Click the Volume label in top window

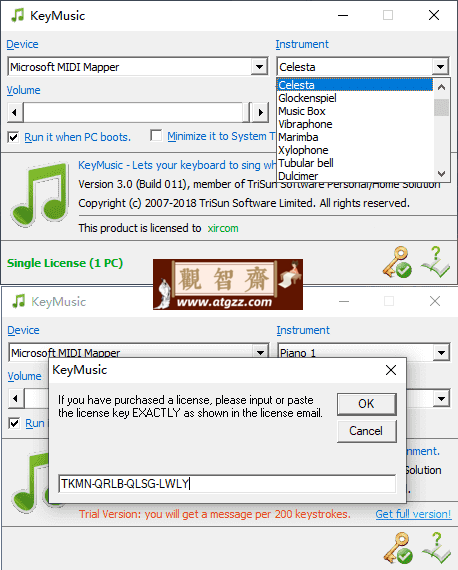23,90
